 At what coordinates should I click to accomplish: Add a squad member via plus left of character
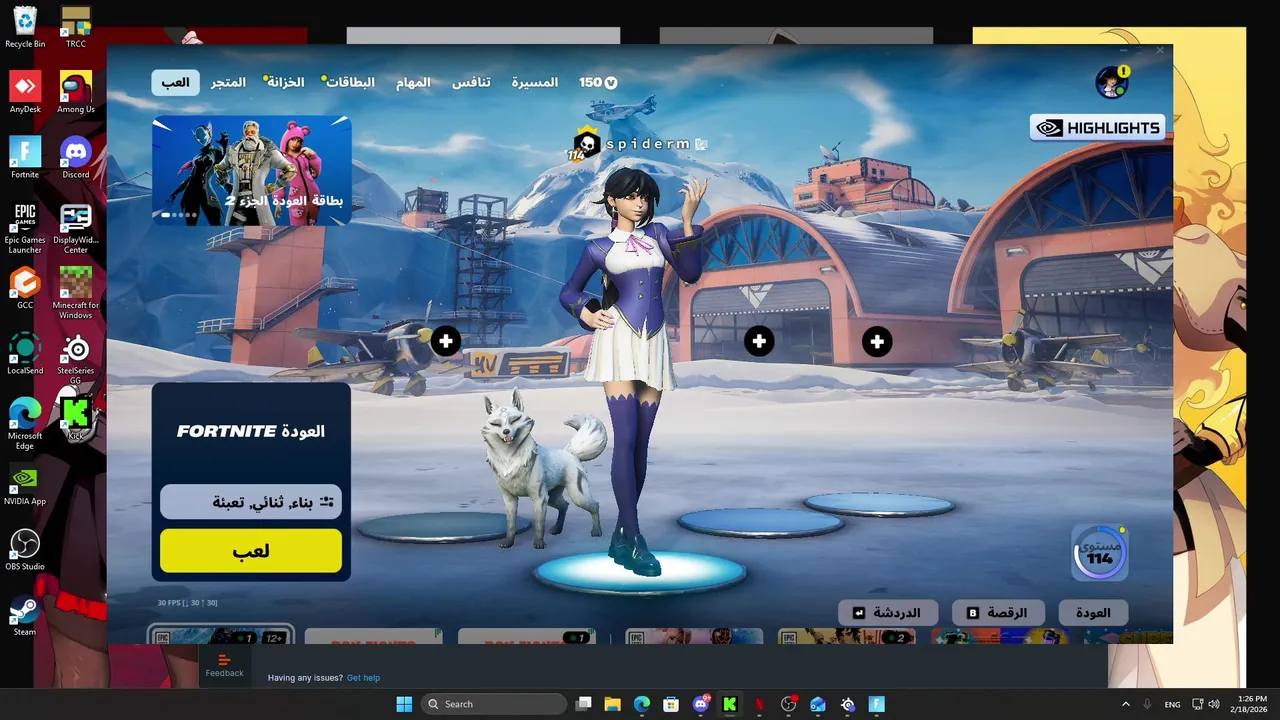click(x=446, y=341)
